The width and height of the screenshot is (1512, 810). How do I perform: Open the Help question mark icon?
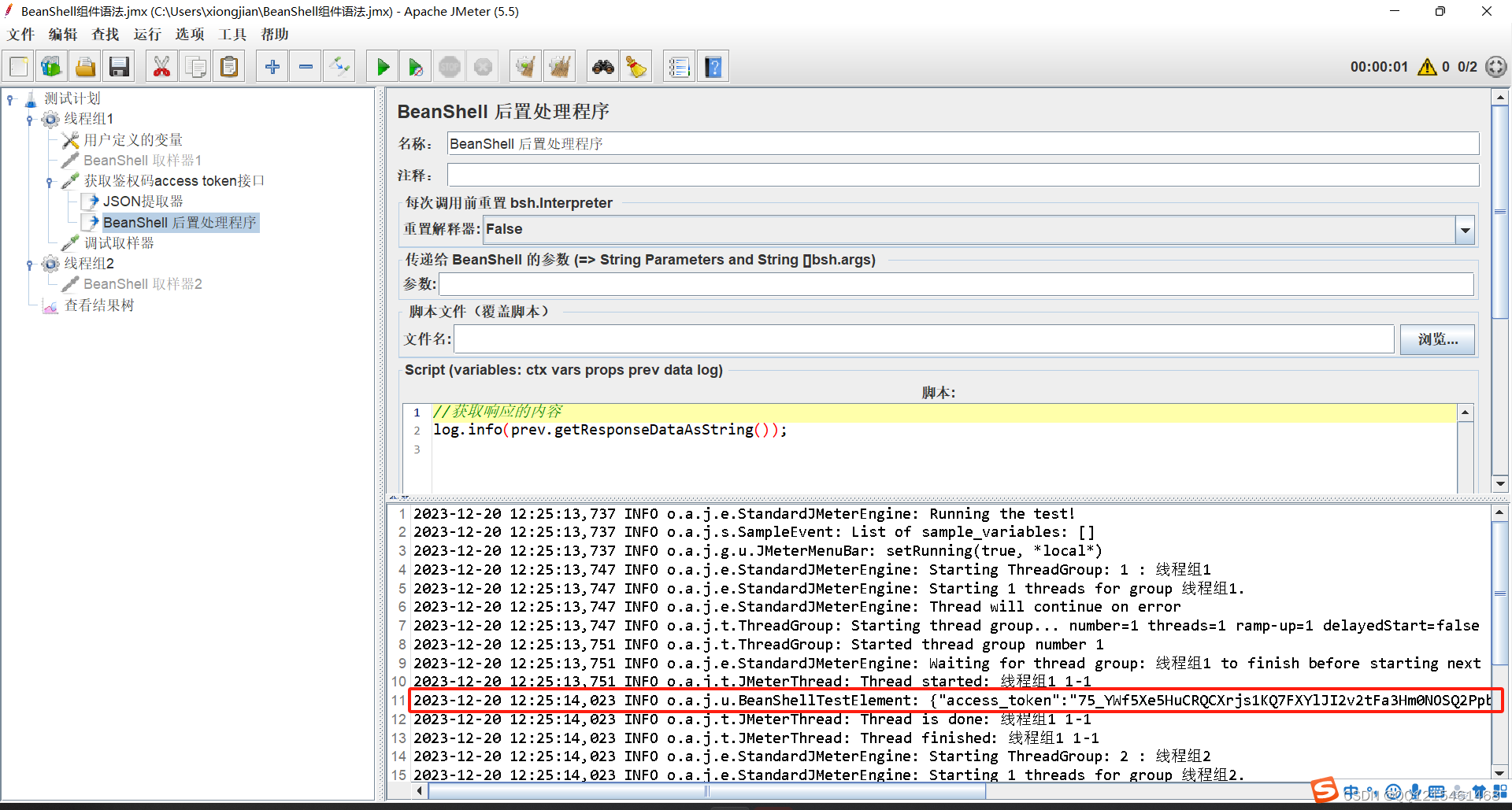(713, 67)
